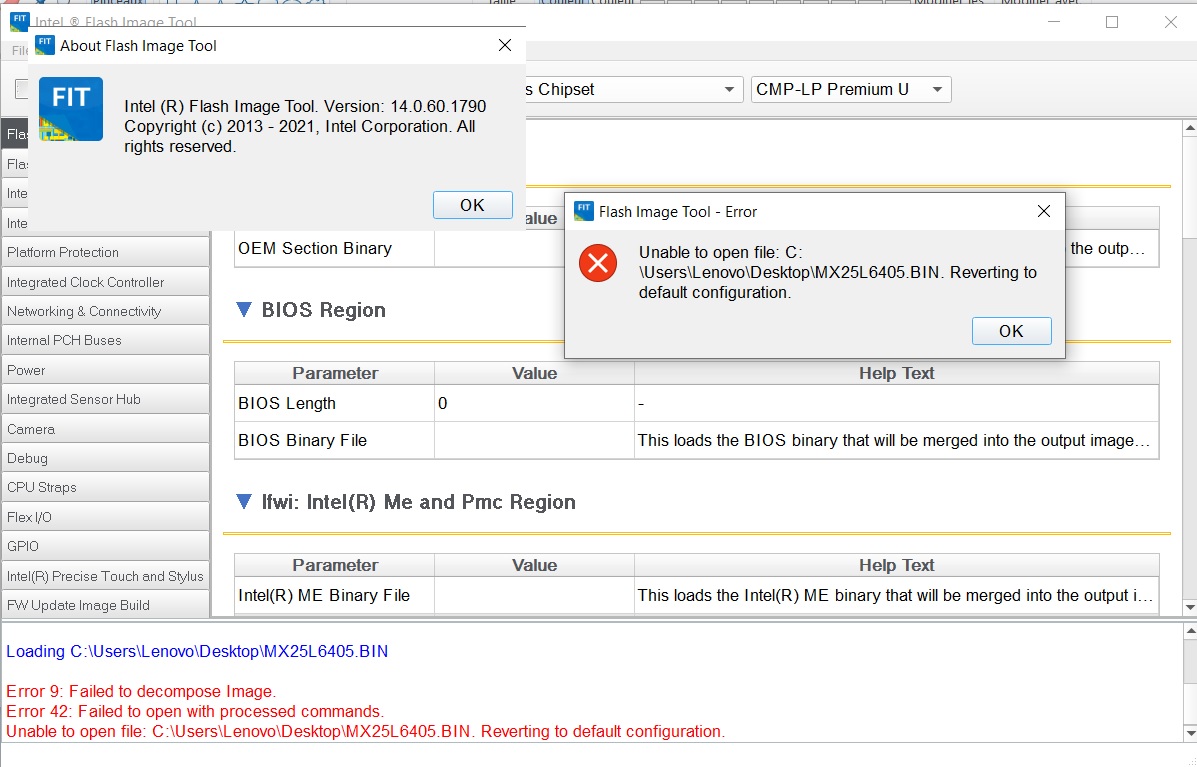Click Help Text column header in BIOS Region table
Screen dimensions: 1197x767
[x=896, y=373]
